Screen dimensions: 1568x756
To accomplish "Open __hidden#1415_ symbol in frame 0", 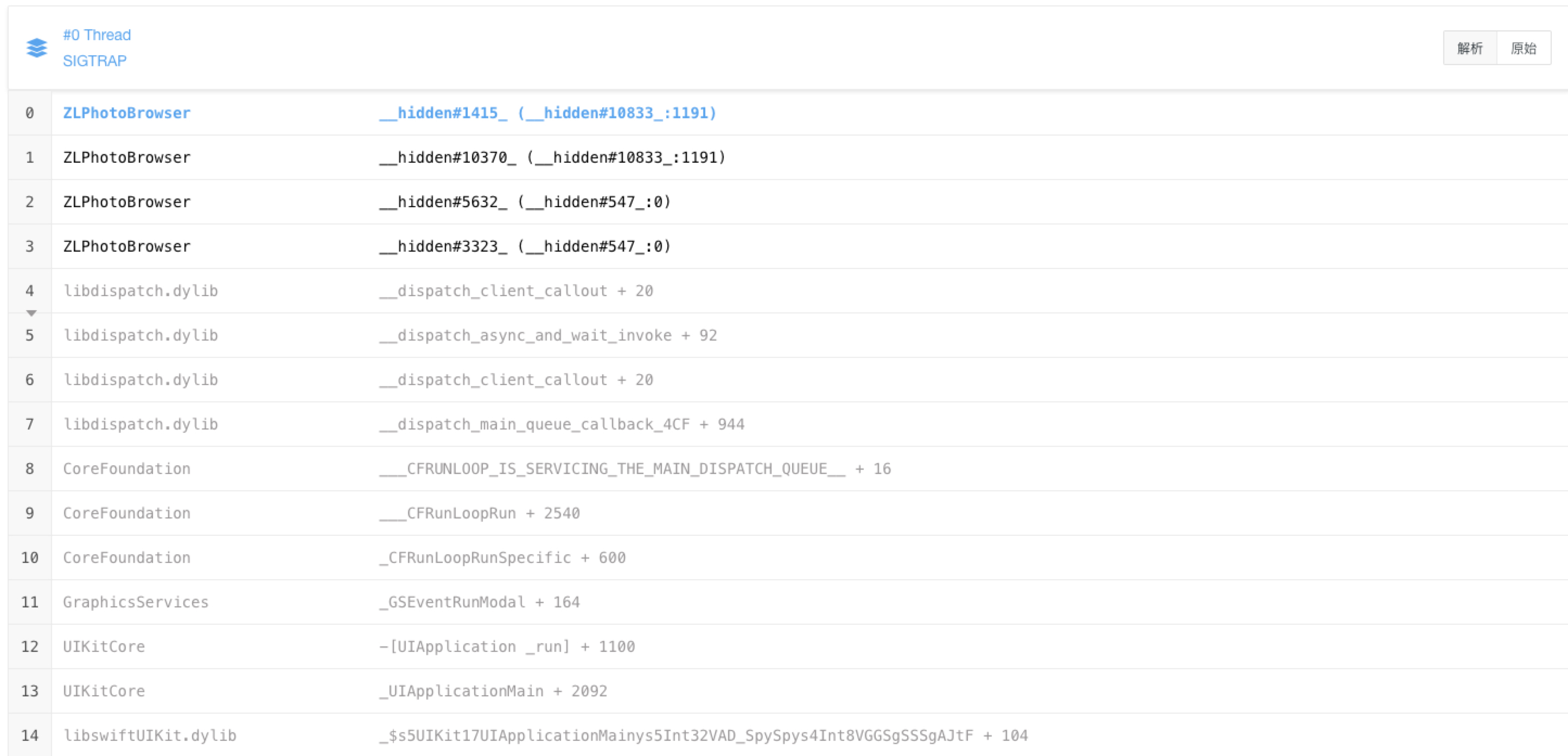I will (443, 113).
